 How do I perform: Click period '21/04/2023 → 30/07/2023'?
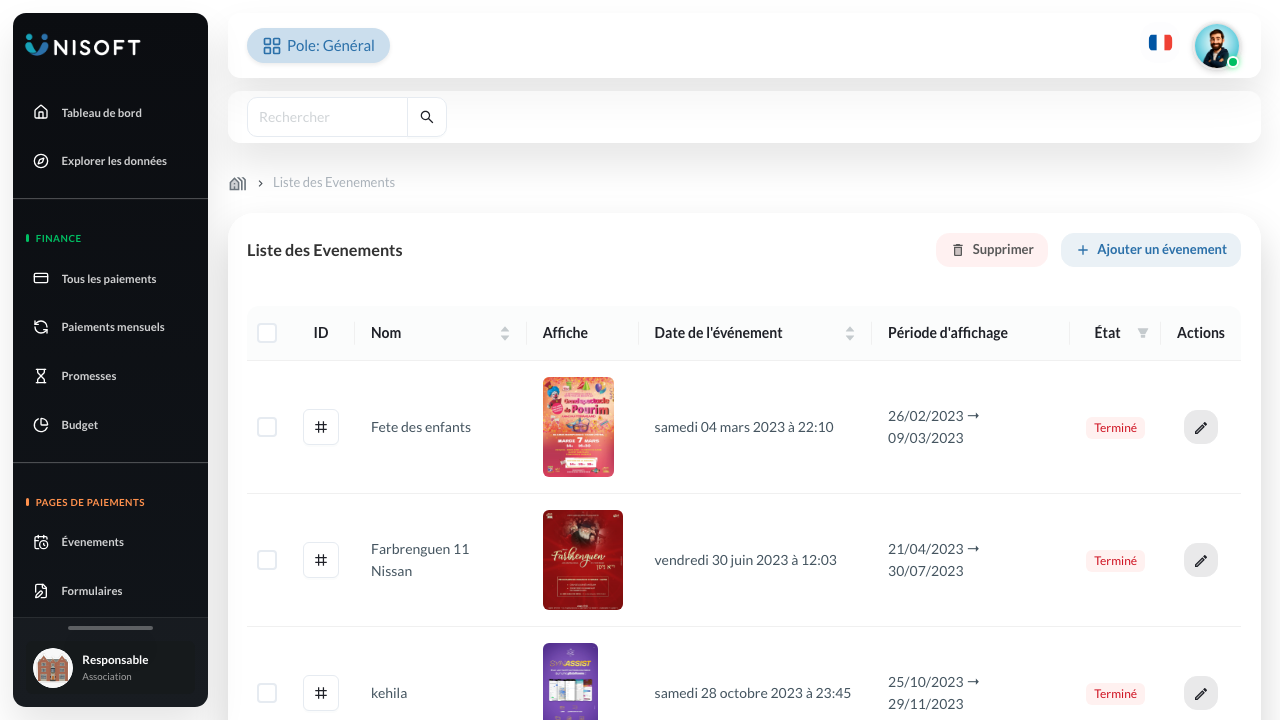(x=934, y=560)
